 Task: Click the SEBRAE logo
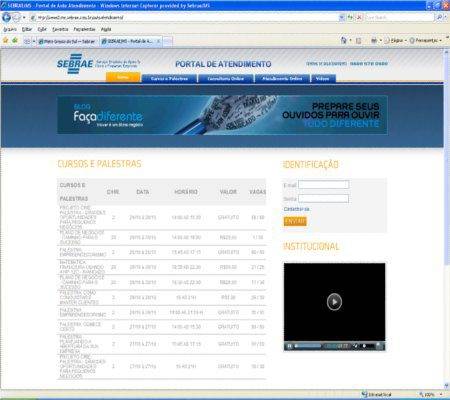75,63
